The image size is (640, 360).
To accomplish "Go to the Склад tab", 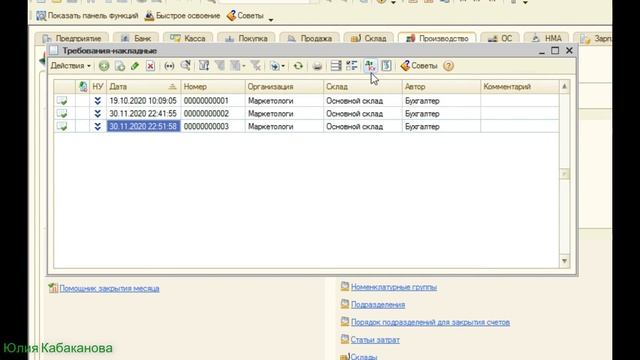I will tap(369, 38).
